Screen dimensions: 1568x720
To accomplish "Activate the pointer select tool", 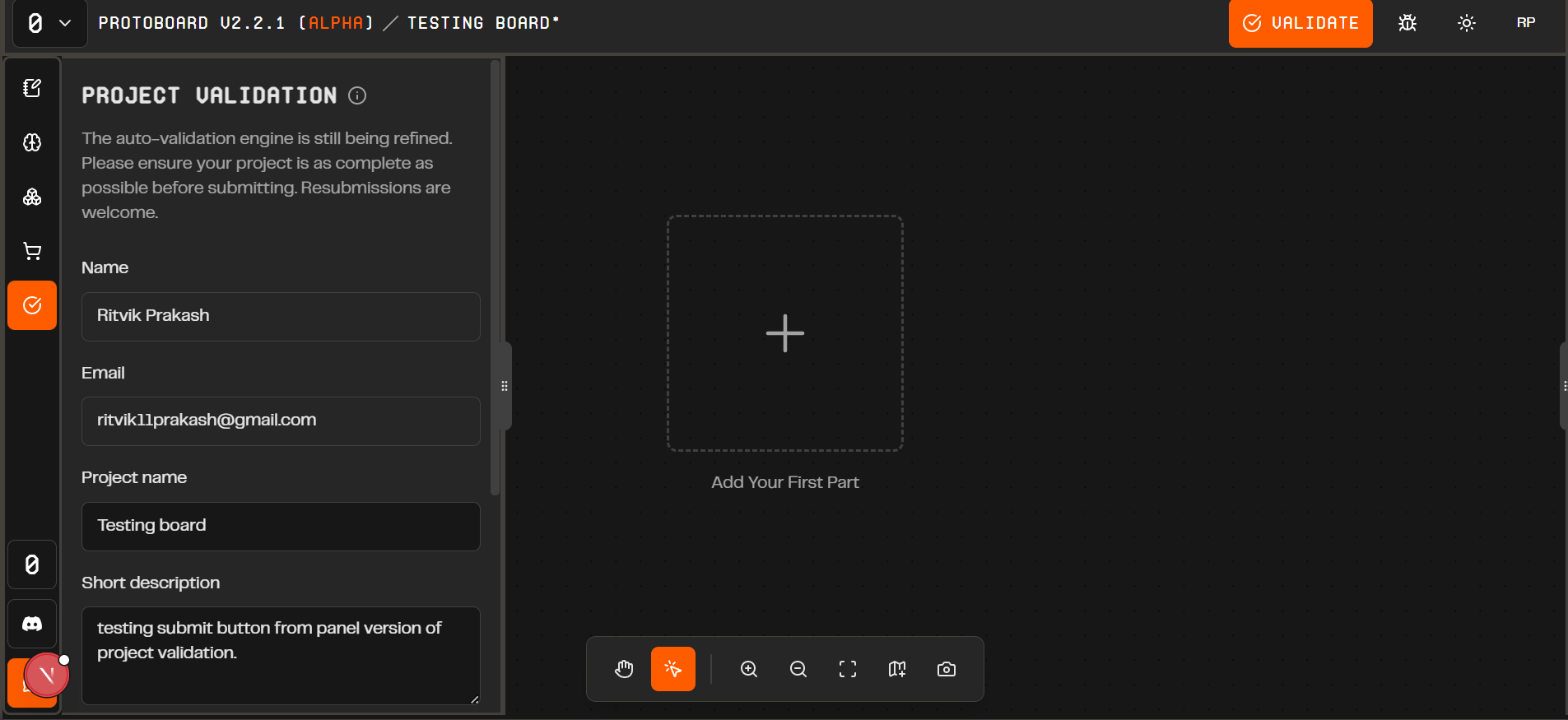I will [x=673, y=669].
